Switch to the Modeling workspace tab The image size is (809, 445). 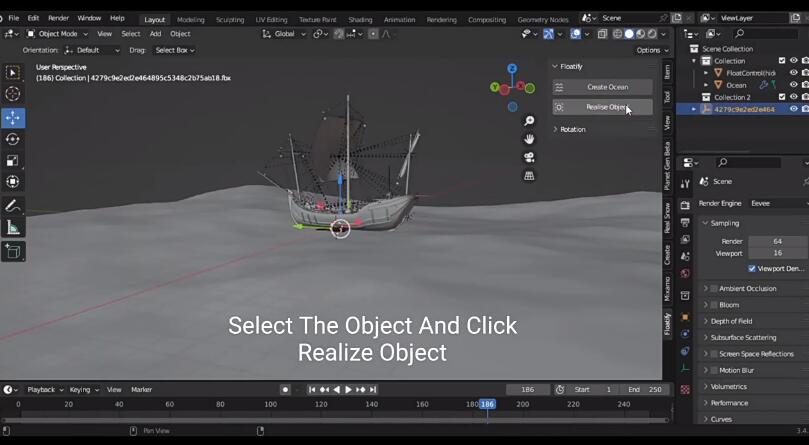(x=191, y=20)
